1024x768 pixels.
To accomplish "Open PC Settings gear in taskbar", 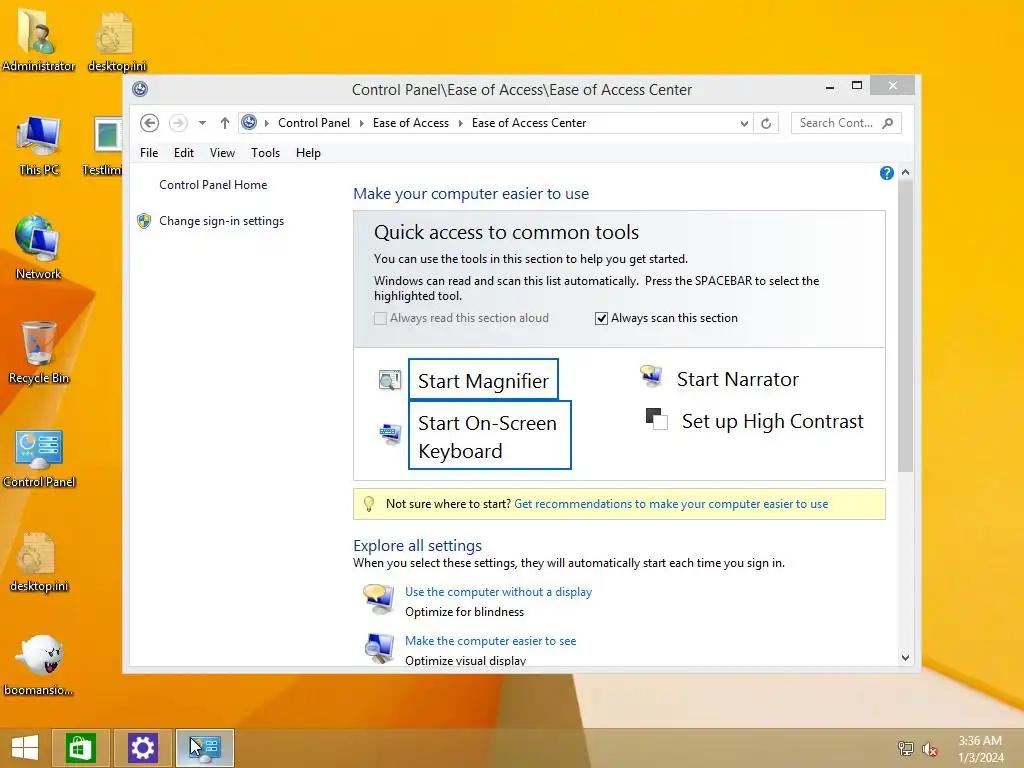I will point(142,748).
